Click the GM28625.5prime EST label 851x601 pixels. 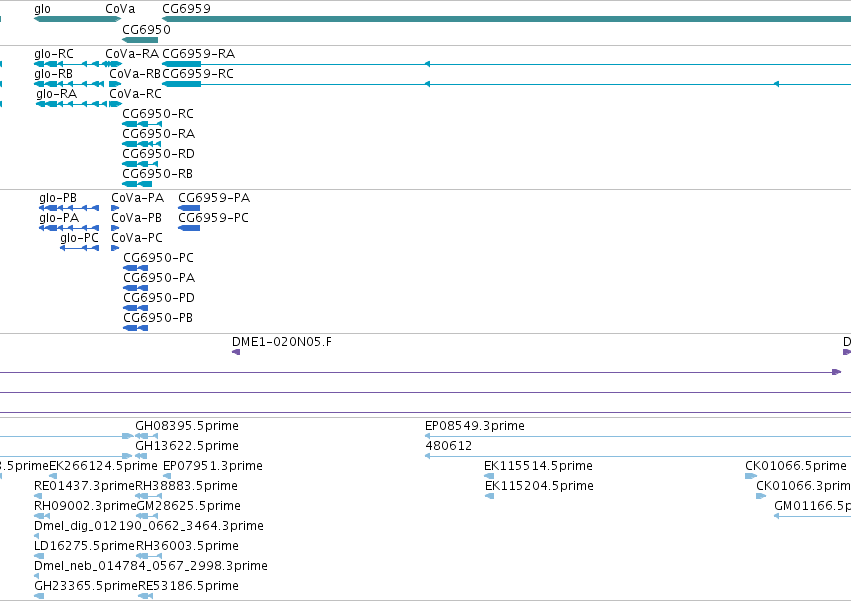189,506
